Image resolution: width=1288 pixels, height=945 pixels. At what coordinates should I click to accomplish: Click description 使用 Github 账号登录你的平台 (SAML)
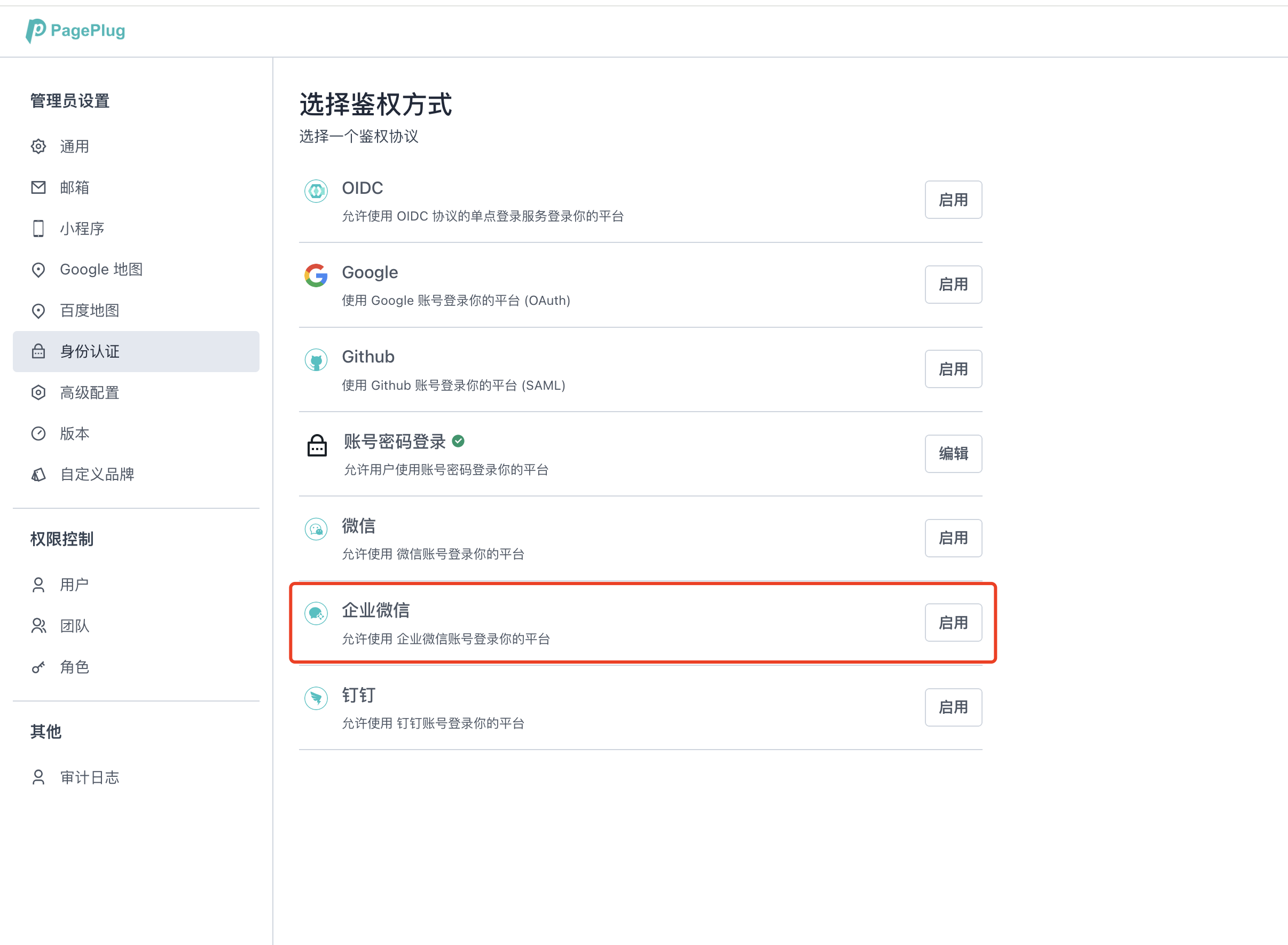tap(453, 385)
